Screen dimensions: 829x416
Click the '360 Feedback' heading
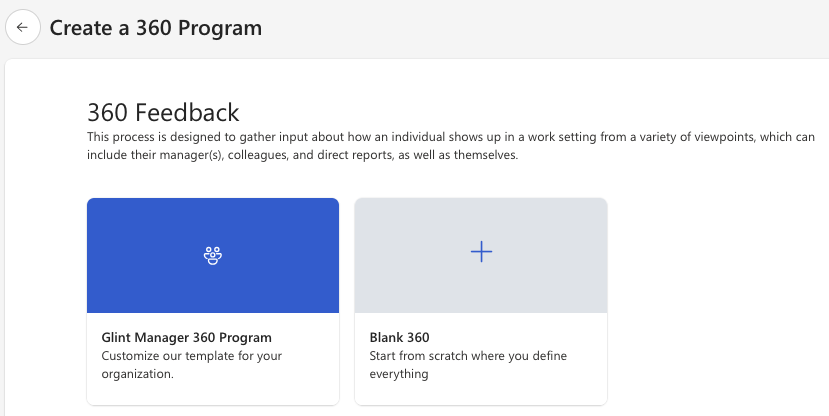point(163,112)
